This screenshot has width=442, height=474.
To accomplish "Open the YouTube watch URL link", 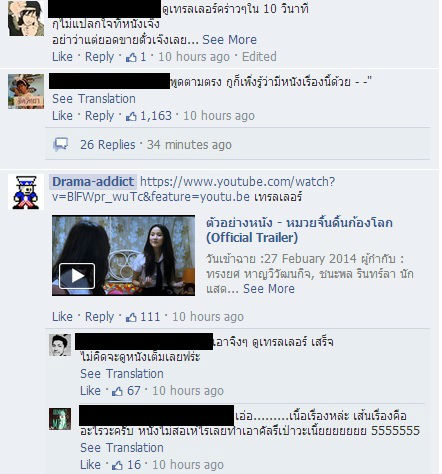I will point(194,189).
